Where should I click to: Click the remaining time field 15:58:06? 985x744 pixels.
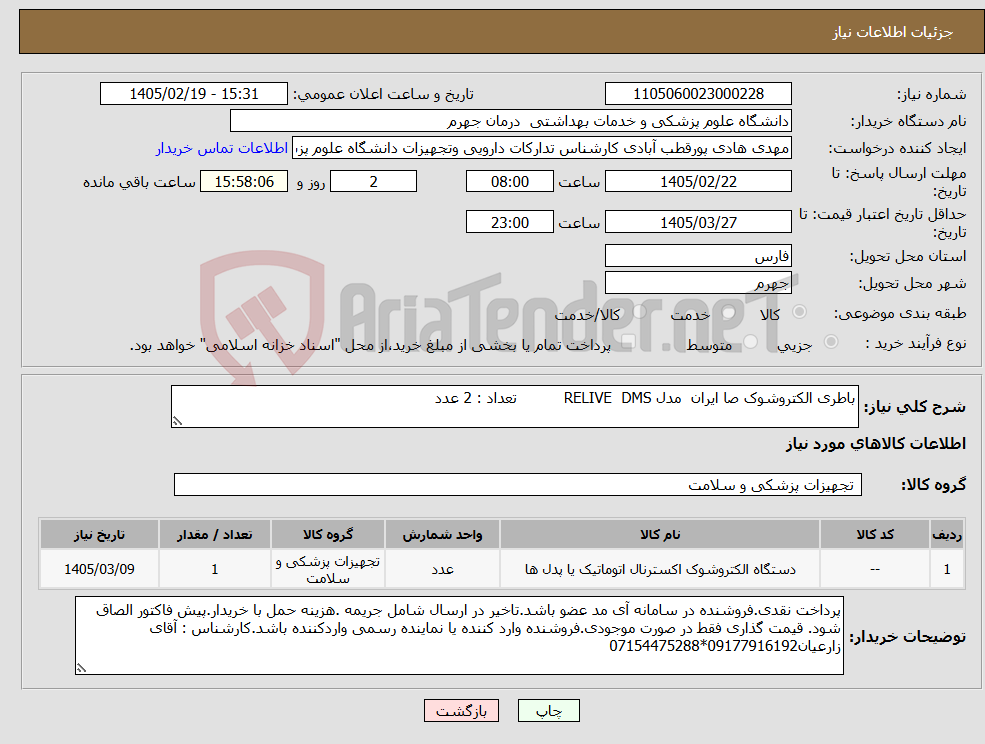[244, 182]
